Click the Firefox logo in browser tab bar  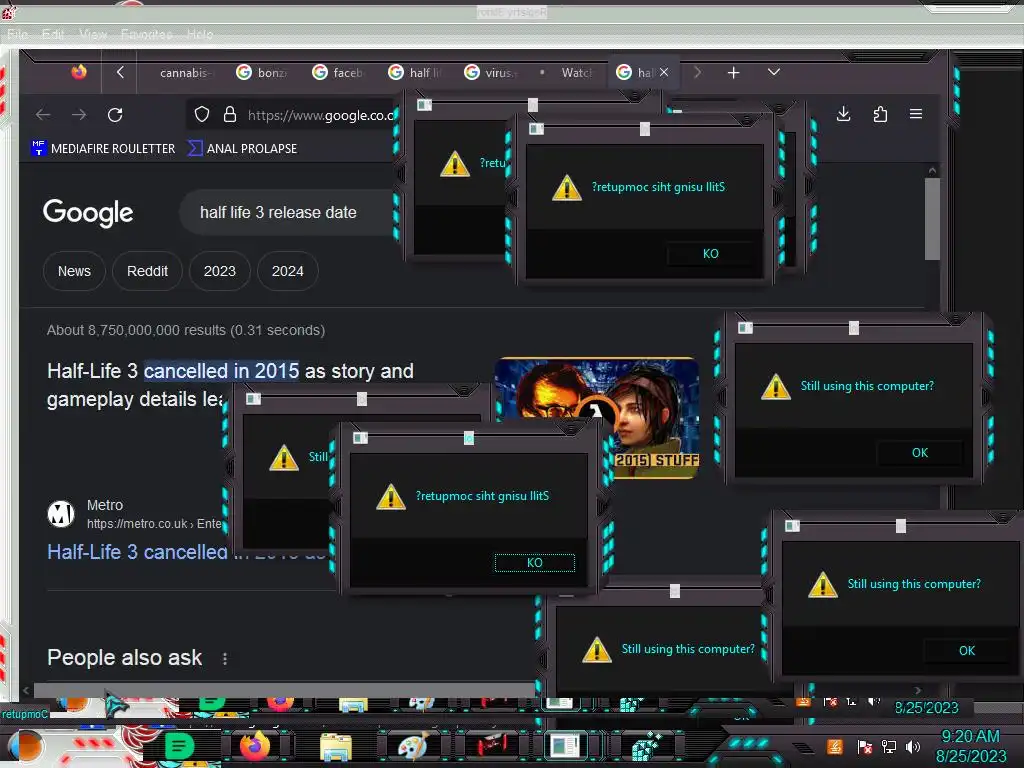(79, 72)
